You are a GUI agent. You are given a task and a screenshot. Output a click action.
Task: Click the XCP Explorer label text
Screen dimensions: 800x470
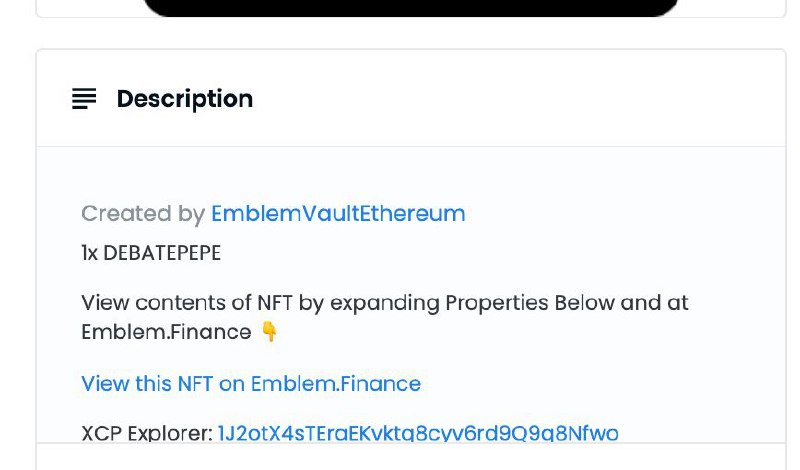point(147,433)
